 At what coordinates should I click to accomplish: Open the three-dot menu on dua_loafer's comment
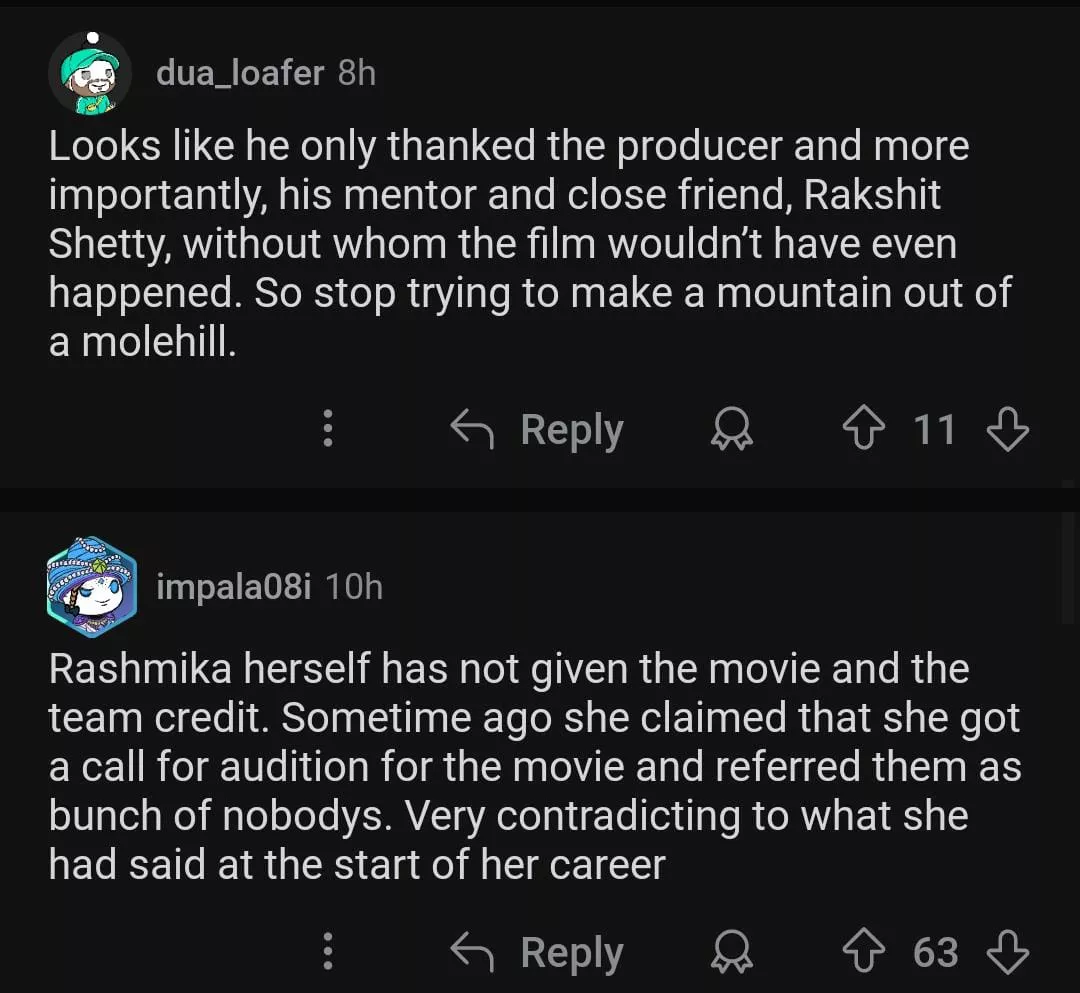[326, 430]
